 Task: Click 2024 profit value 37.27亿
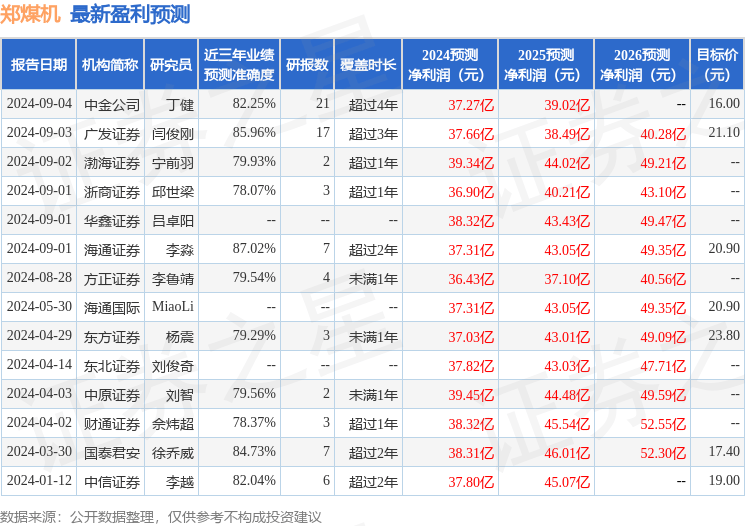point(471,105)
